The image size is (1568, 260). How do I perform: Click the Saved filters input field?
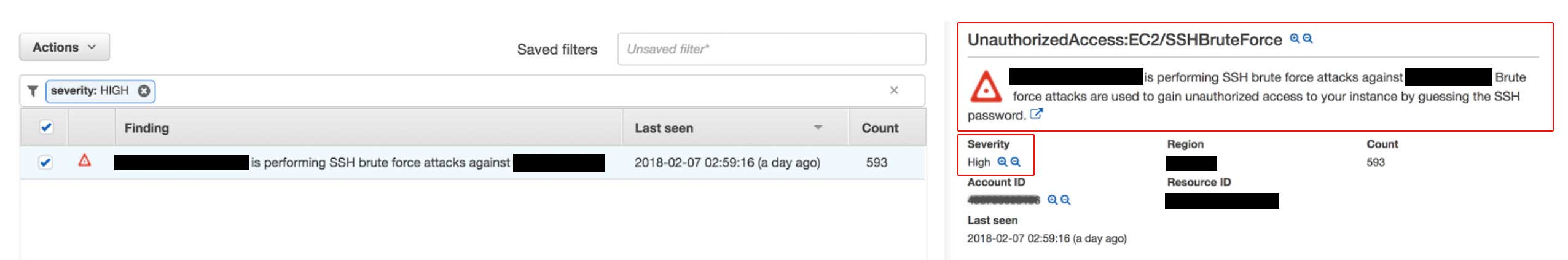(x=771, y=49)
